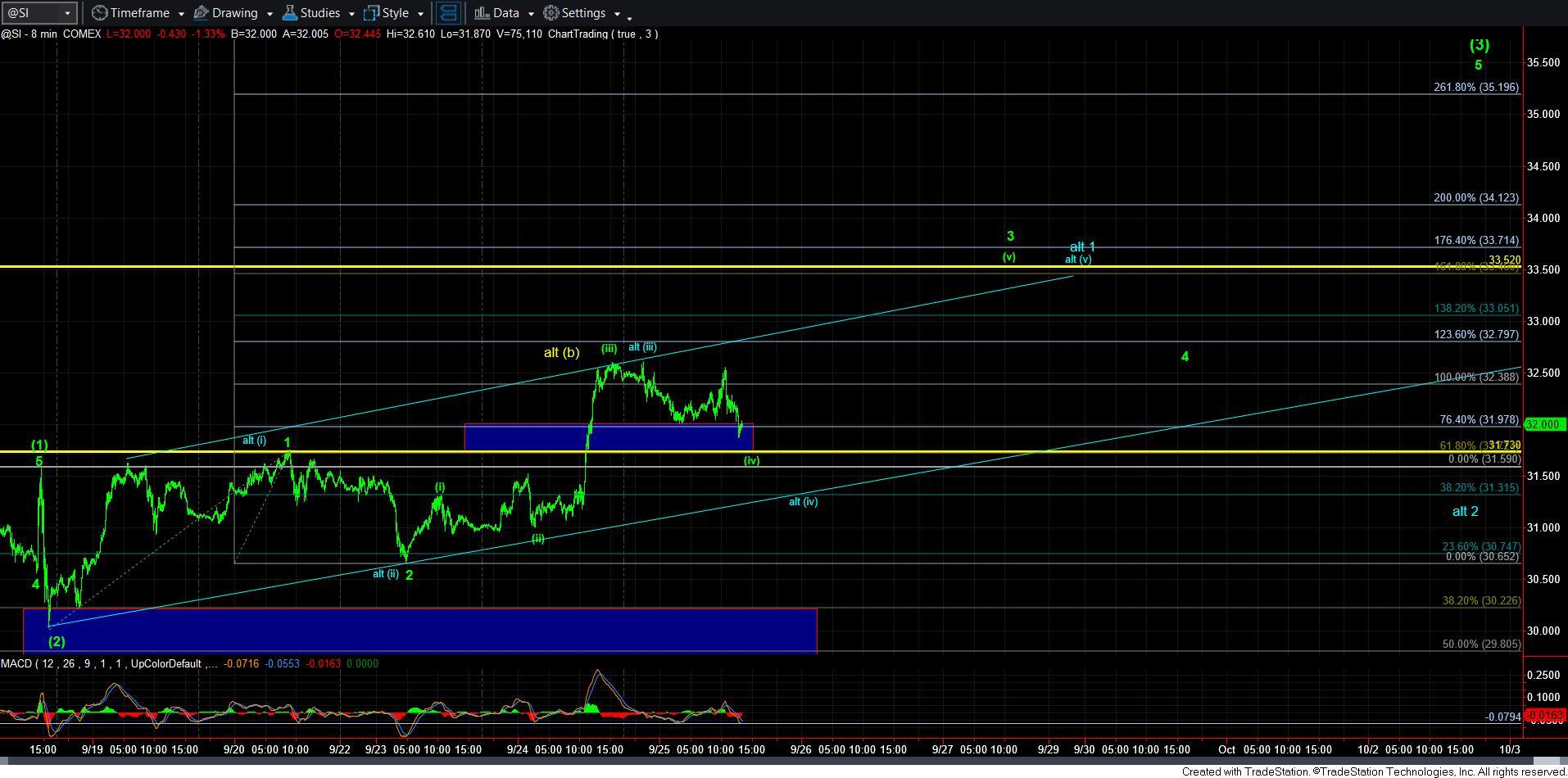Expand the Drawing dropdown arrow
Viewport: 1568px width, 778px height.
pyautogui.click(x=270, y=14)
